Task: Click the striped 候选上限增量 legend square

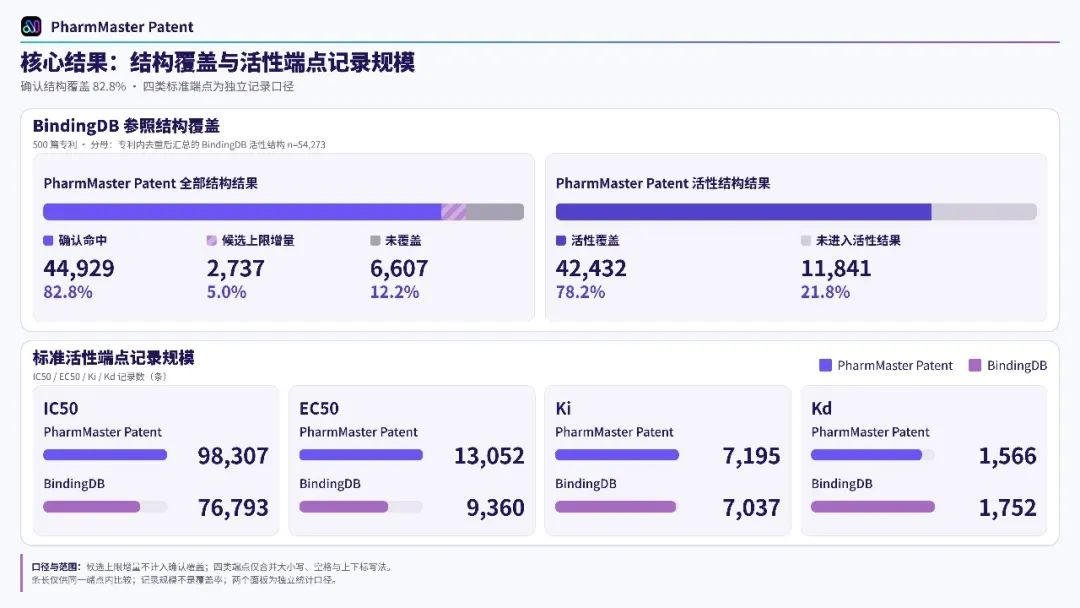Action: [211, 240]
